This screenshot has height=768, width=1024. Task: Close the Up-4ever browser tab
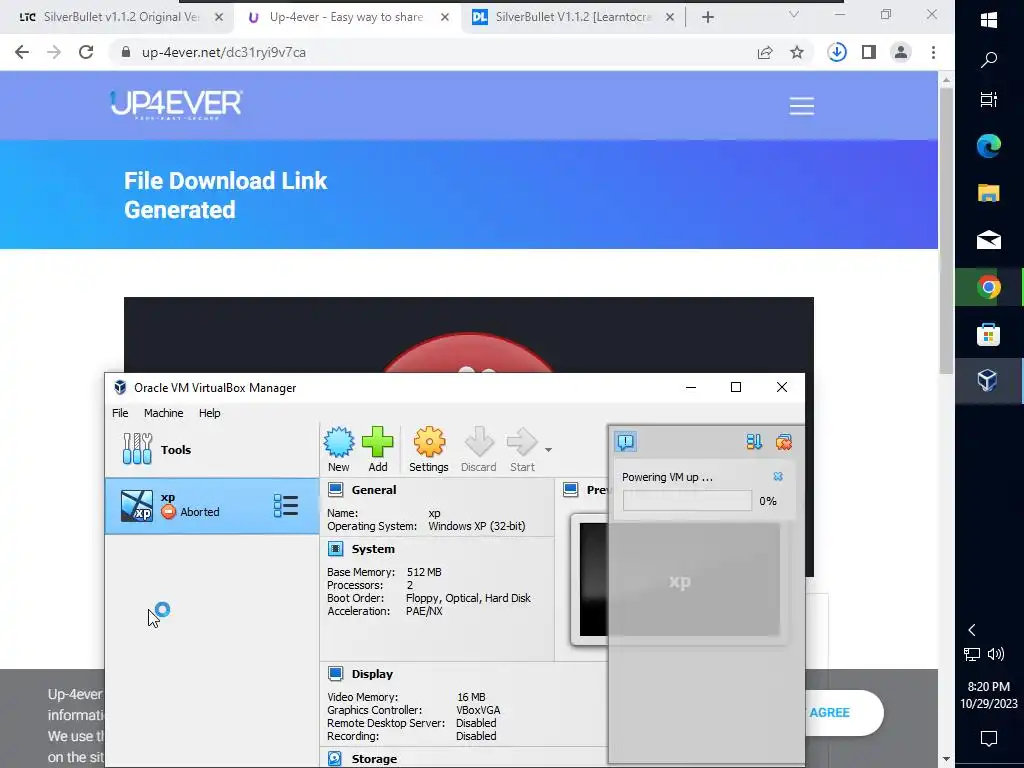tap(445, 18)
